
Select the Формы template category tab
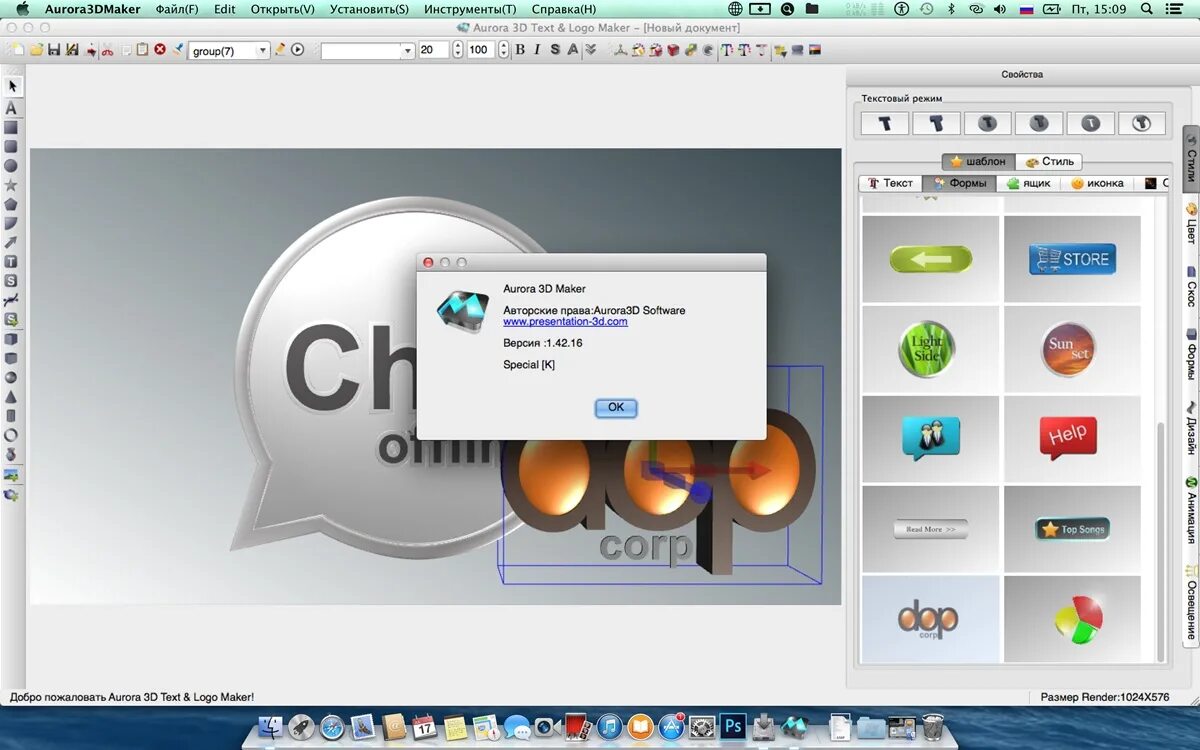(x=960, y=183)
